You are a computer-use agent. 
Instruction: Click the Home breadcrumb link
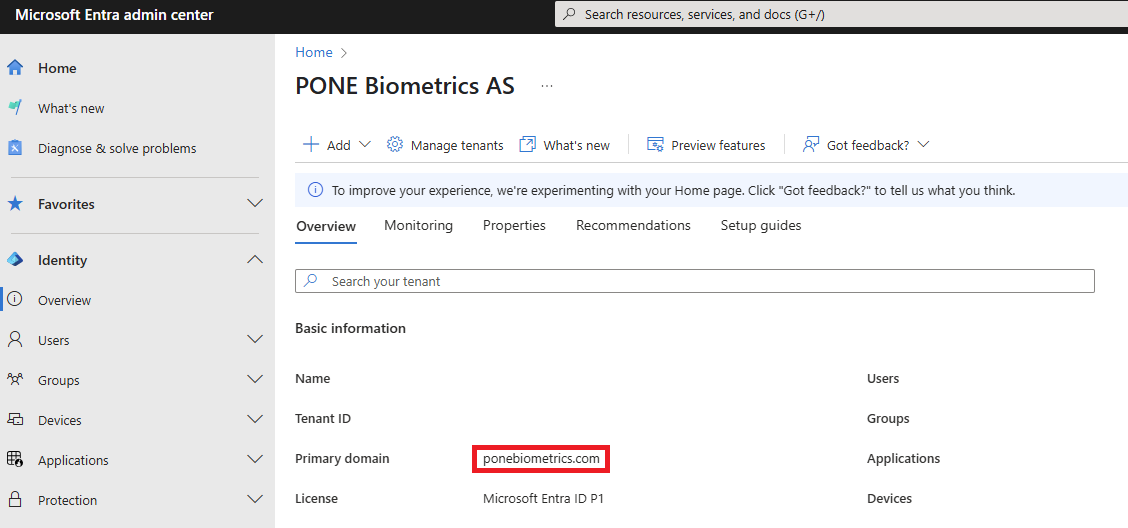click(x=314, y=53)
